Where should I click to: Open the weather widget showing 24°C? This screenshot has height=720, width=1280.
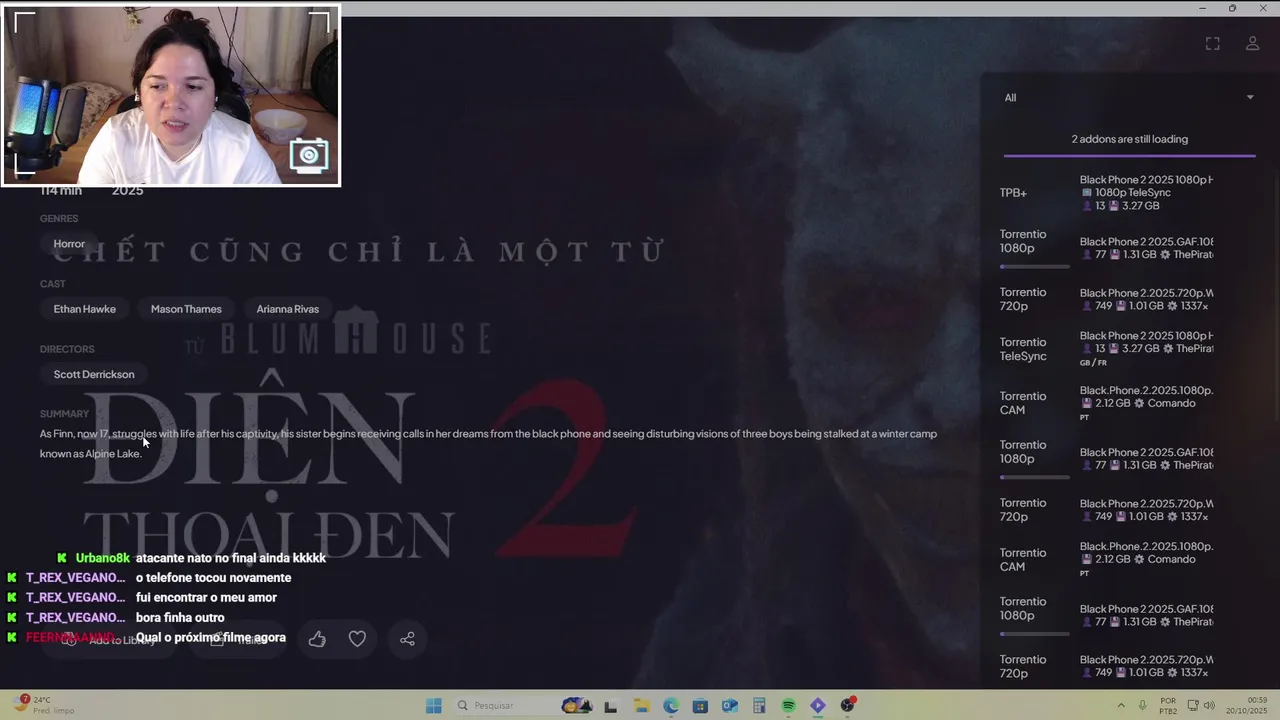[45, 705]
